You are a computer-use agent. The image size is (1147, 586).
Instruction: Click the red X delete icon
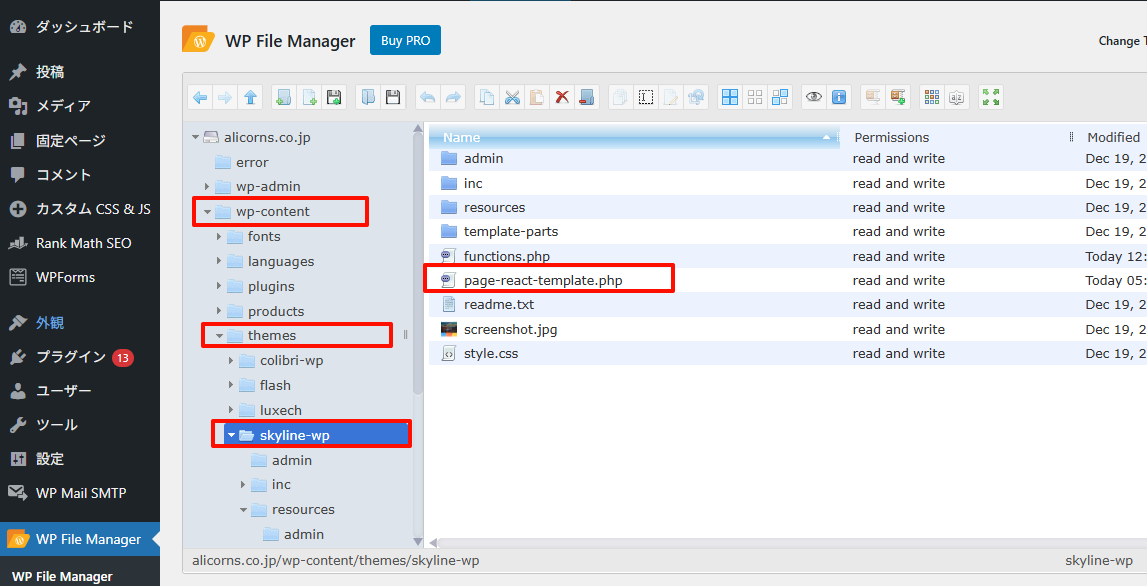coord(562,97)
